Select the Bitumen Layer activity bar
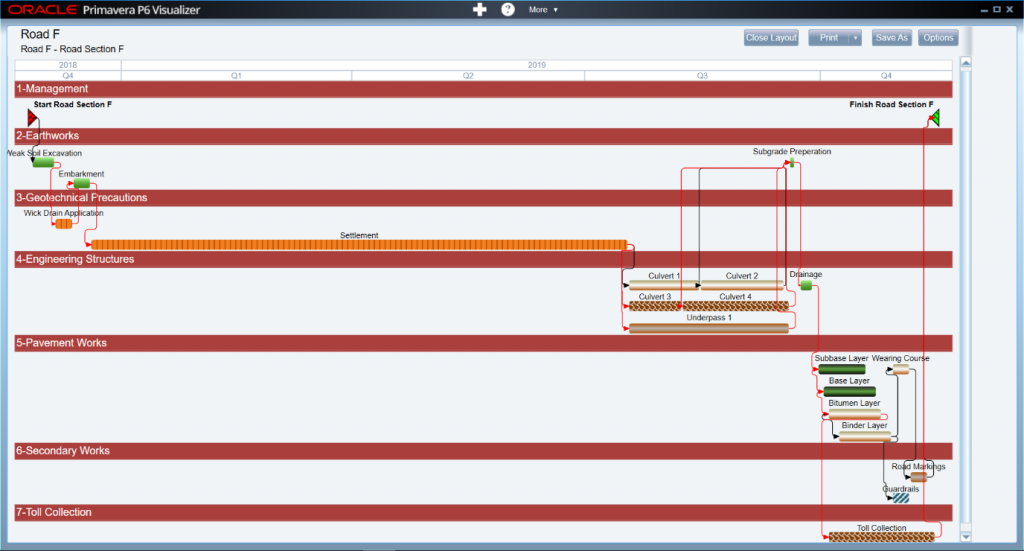The height and width of the screenshot is (551, 1024). coord(854,415)
